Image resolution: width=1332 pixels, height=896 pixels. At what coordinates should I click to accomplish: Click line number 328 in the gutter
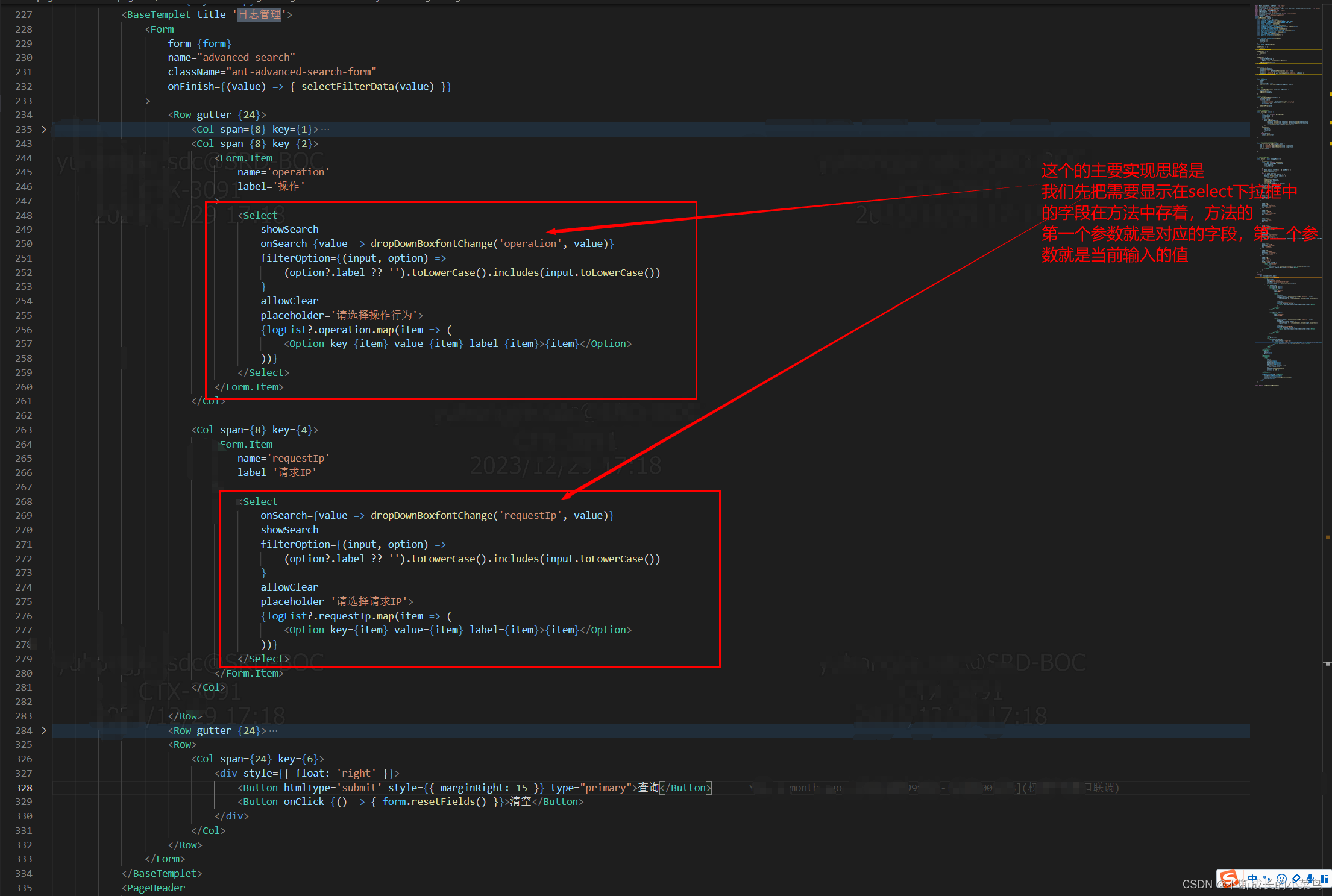point(24,788)
